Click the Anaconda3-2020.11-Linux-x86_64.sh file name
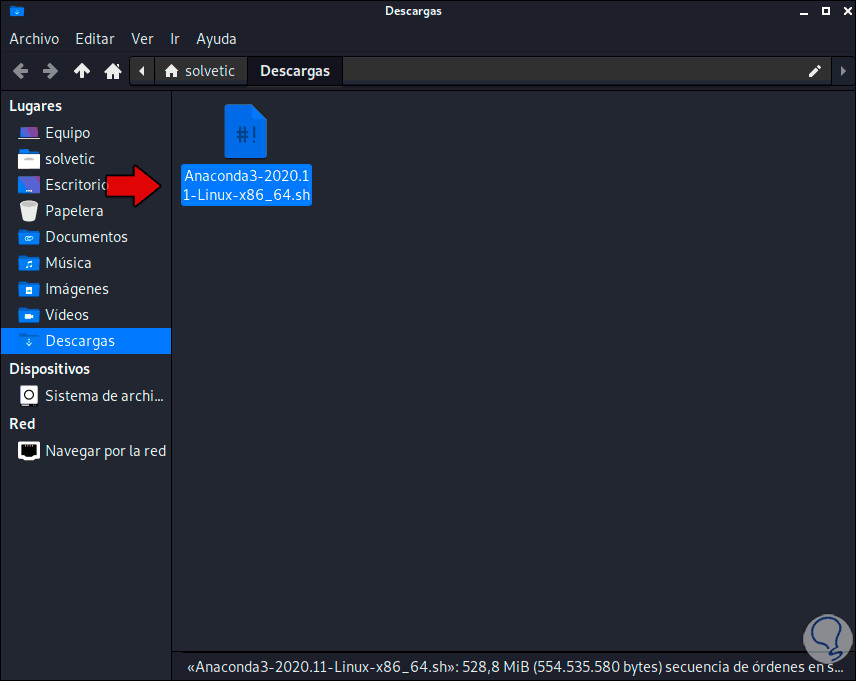Screen dimensions: 856x681 pos(246,185)
